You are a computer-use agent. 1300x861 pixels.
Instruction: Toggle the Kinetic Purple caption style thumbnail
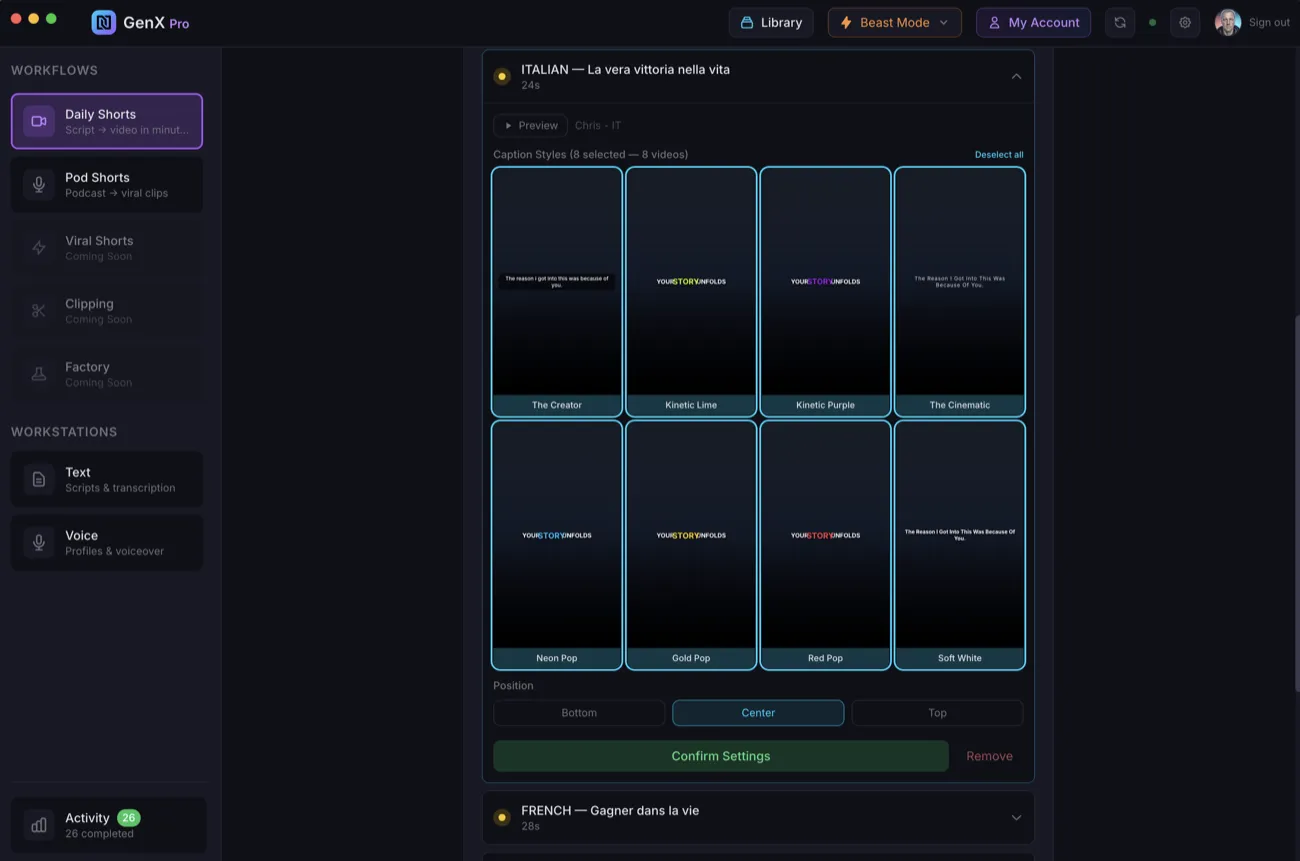(x=825, y=290)
